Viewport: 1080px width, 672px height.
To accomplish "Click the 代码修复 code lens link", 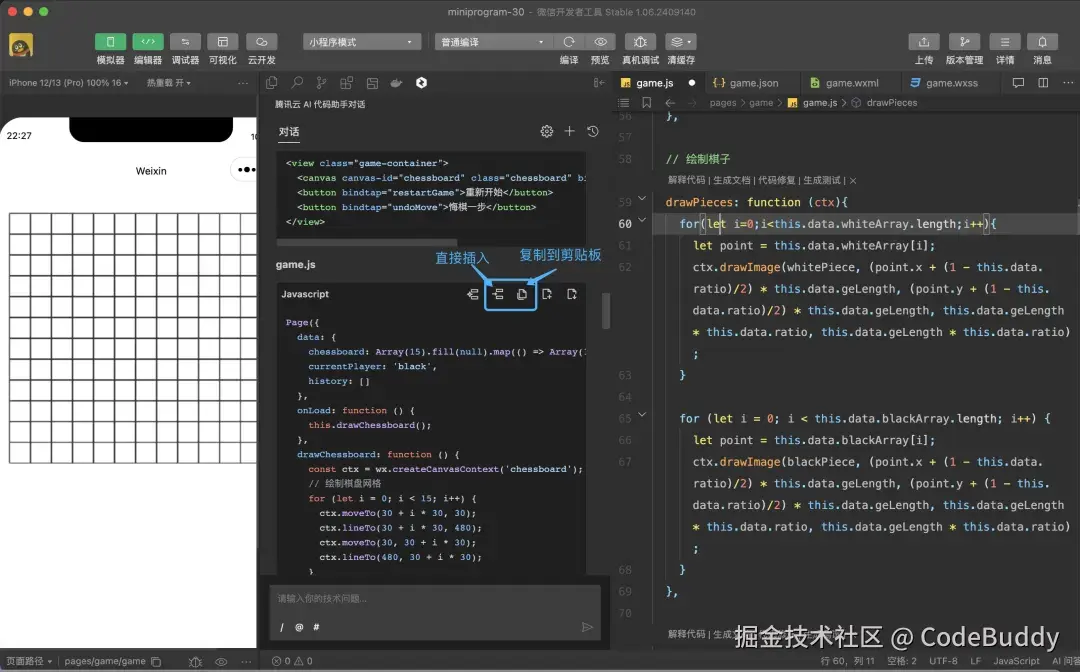I will [x=776, y=180].
